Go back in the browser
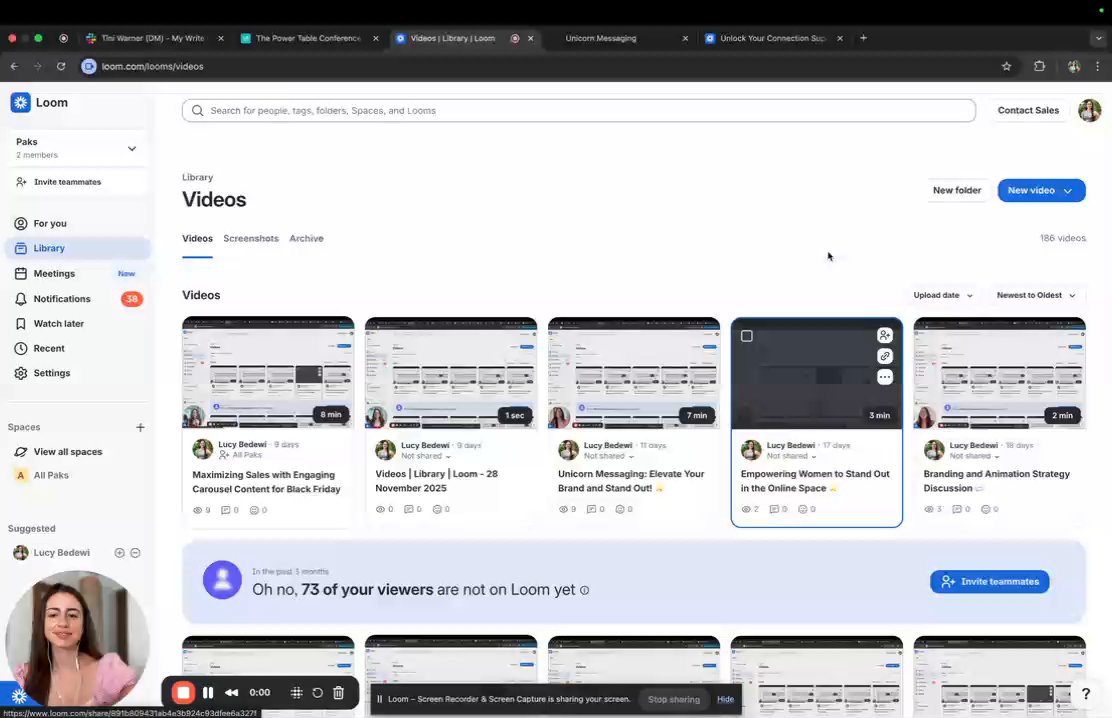This screenshot has height=718, width=1112. click(14, 66)
